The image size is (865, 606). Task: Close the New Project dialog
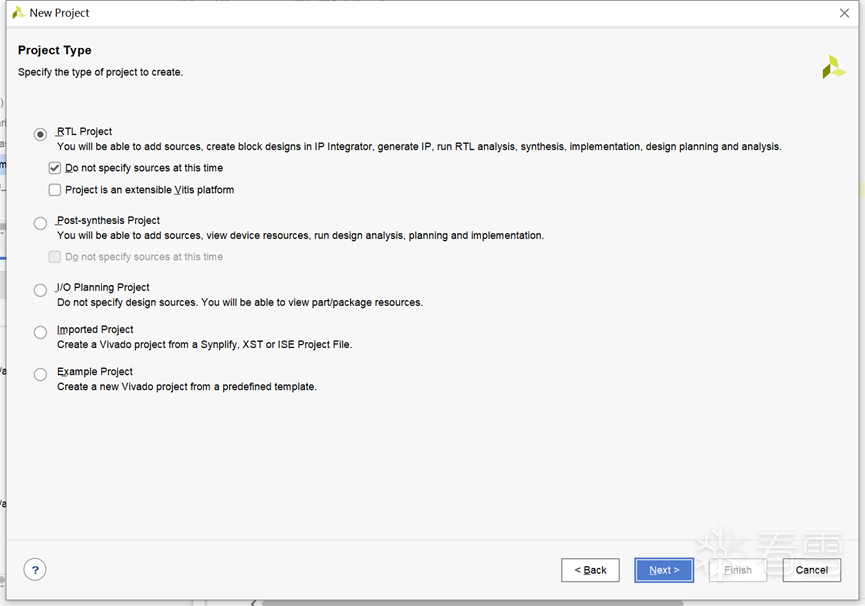point(844,13)
